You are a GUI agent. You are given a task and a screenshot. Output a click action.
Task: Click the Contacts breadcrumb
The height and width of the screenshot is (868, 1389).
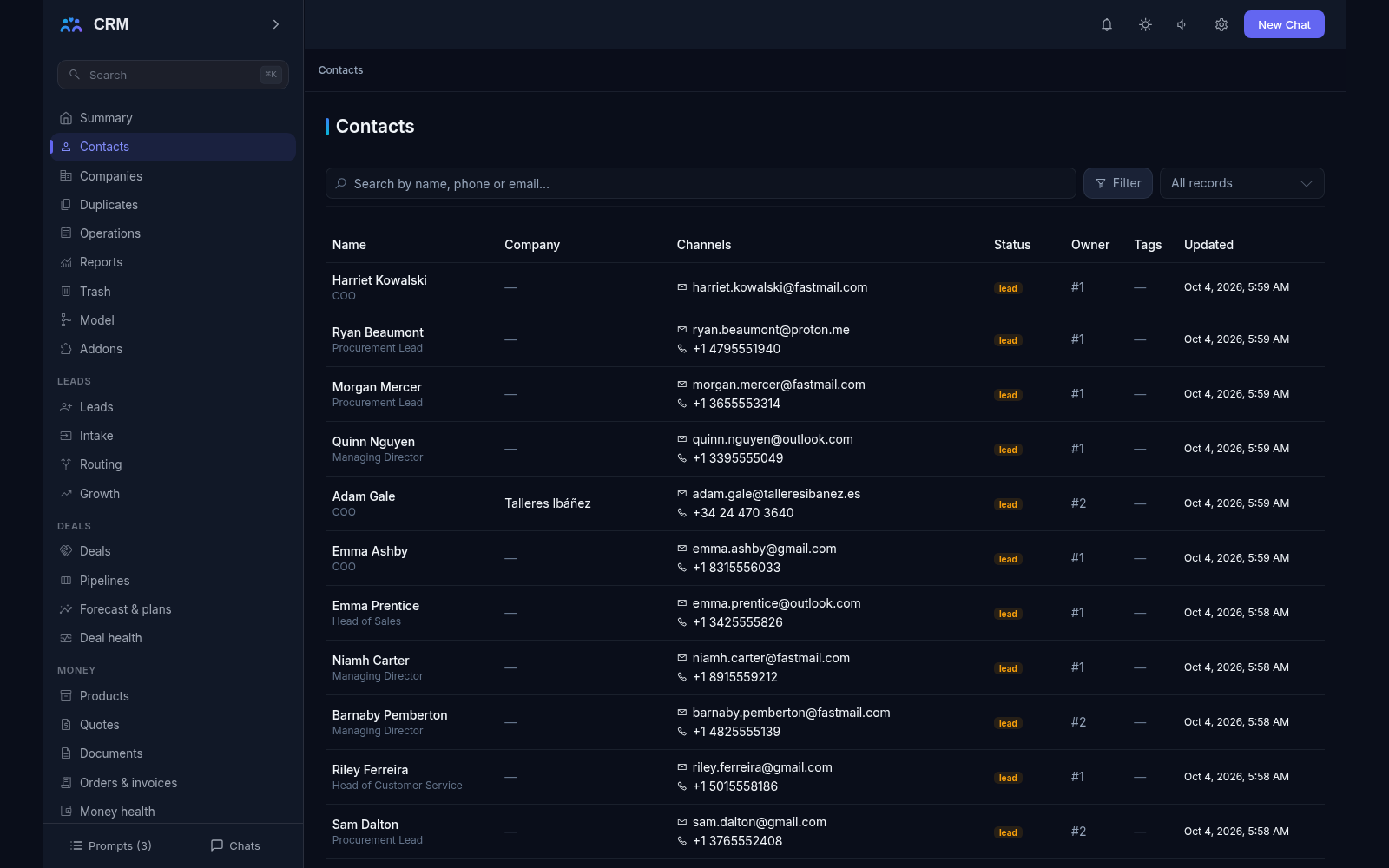point(340,70)
